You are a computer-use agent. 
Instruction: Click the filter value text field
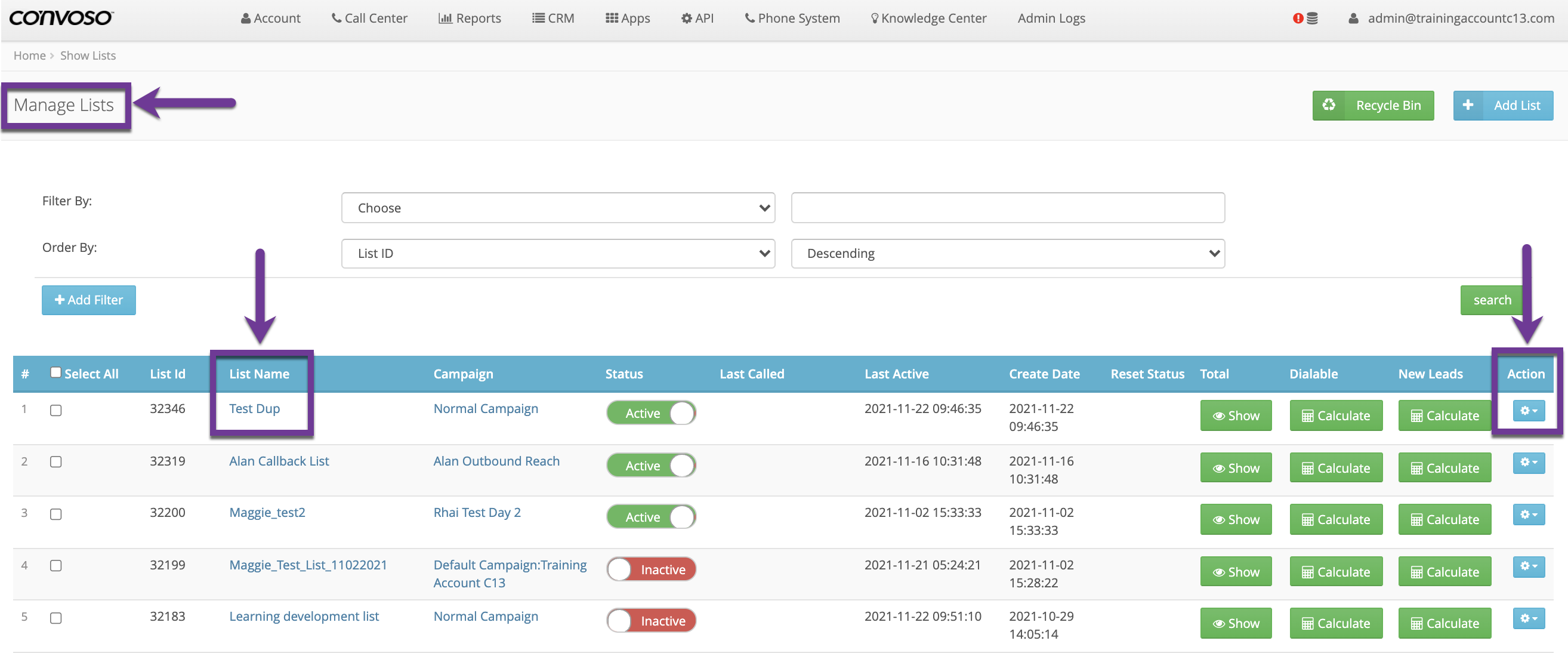click(1007, 208)
